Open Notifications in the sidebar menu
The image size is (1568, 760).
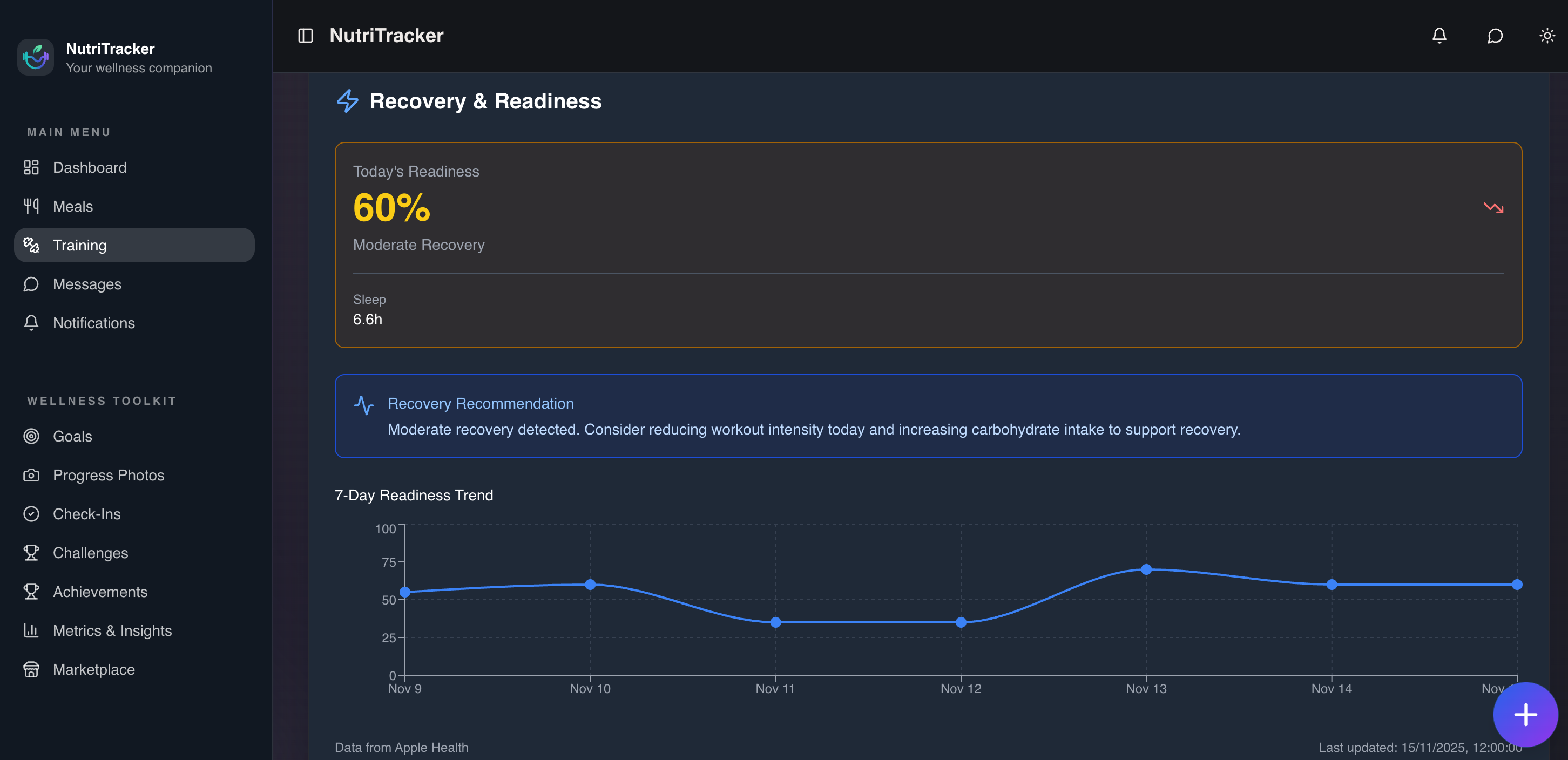click(94, 323)
